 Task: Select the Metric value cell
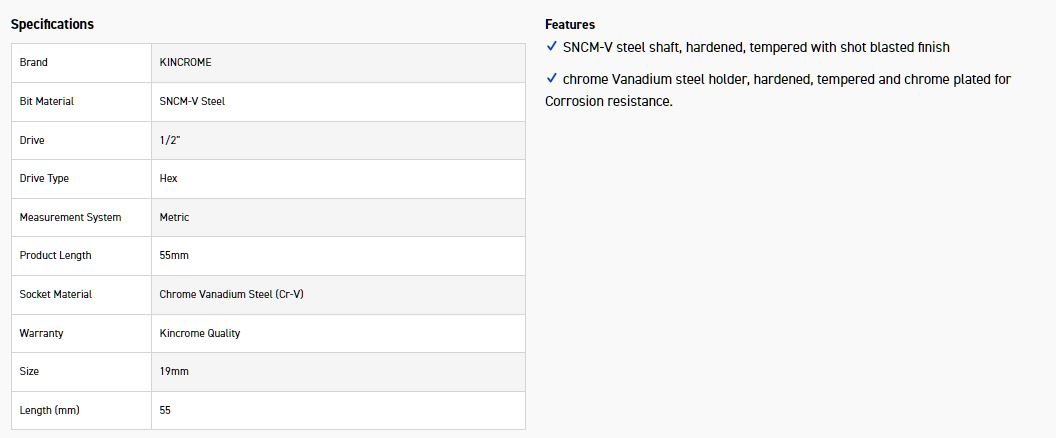[x=338, y=217]
